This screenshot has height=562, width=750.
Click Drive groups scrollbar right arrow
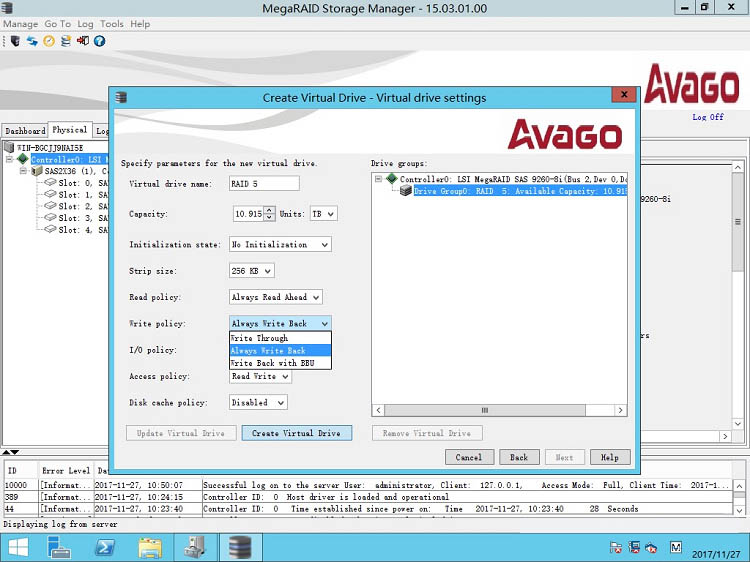point(620,410)
